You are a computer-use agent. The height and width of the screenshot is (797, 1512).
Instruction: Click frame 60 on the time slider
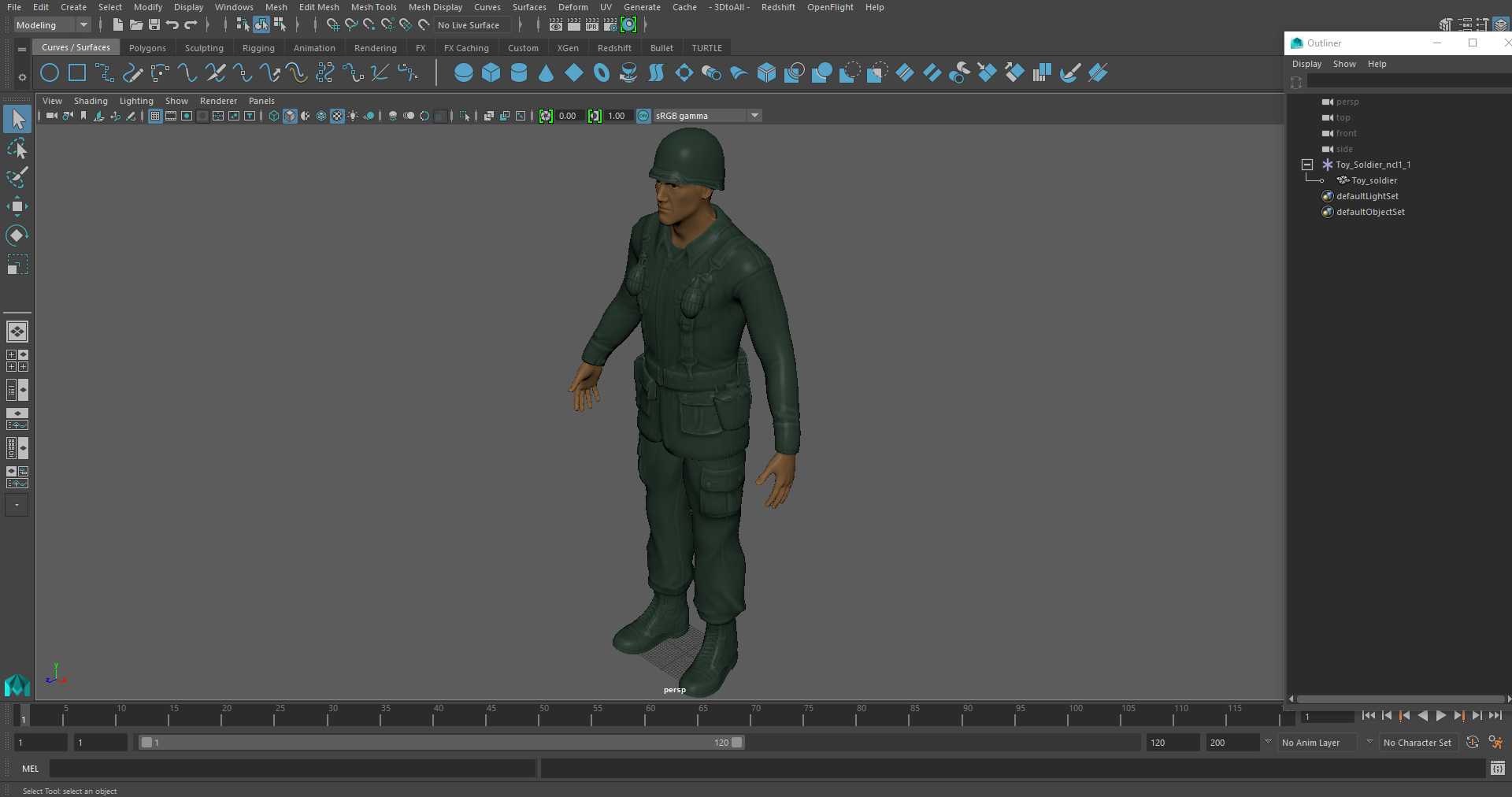(650, 715)
